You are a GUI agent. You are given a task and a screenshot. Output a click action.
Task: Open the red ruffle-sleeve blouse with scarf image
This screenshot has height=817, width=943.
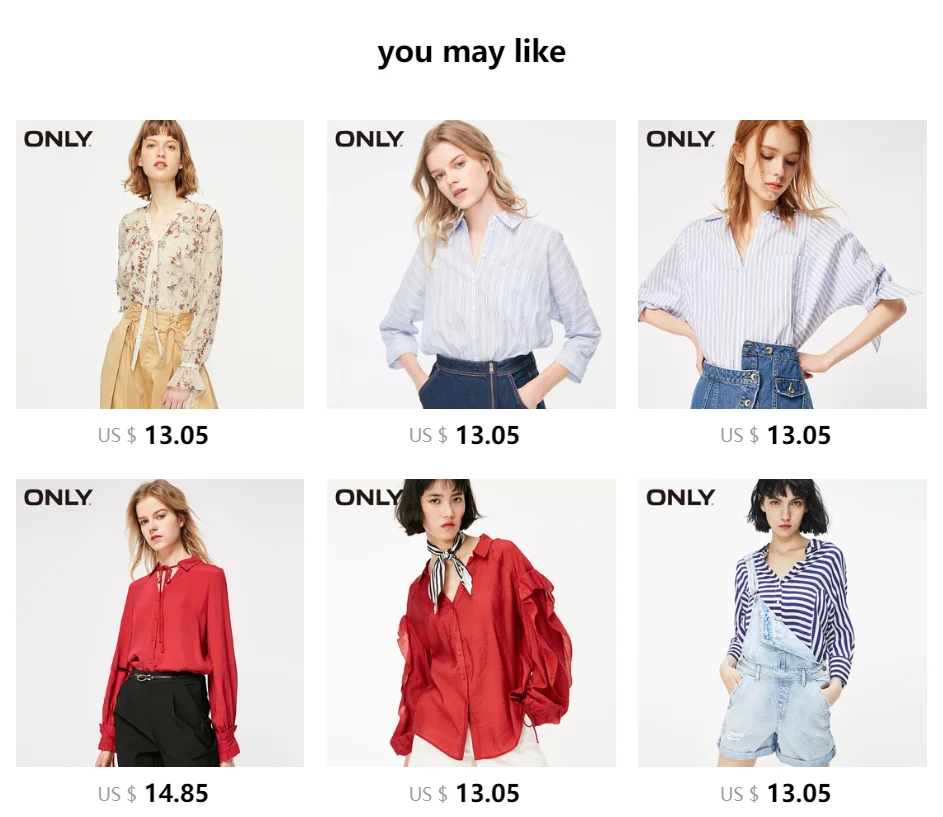pyautogui.click(x=472, y=623)
